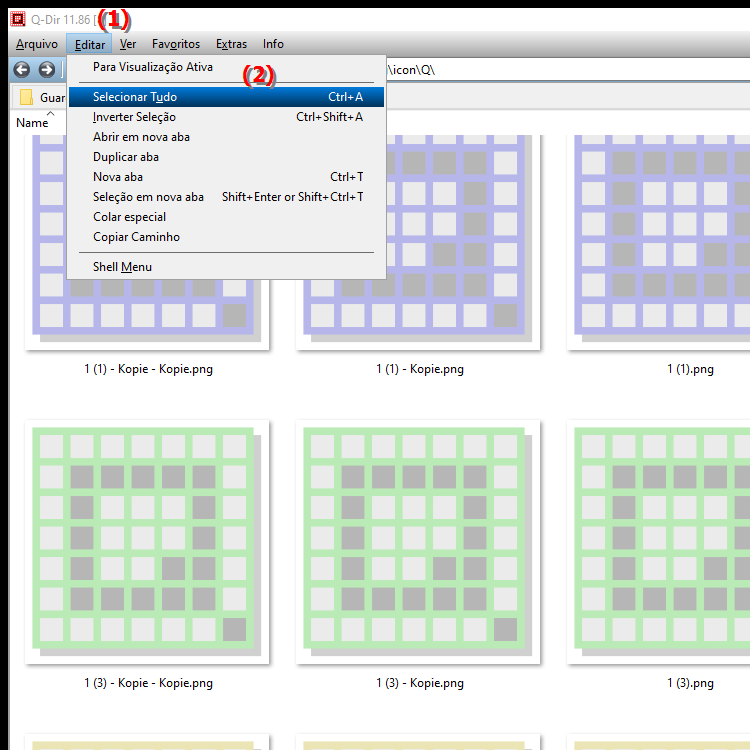The width and height of the screenshot is (750, 750).
Task: Open the Info menu
Action: [273, 44]
